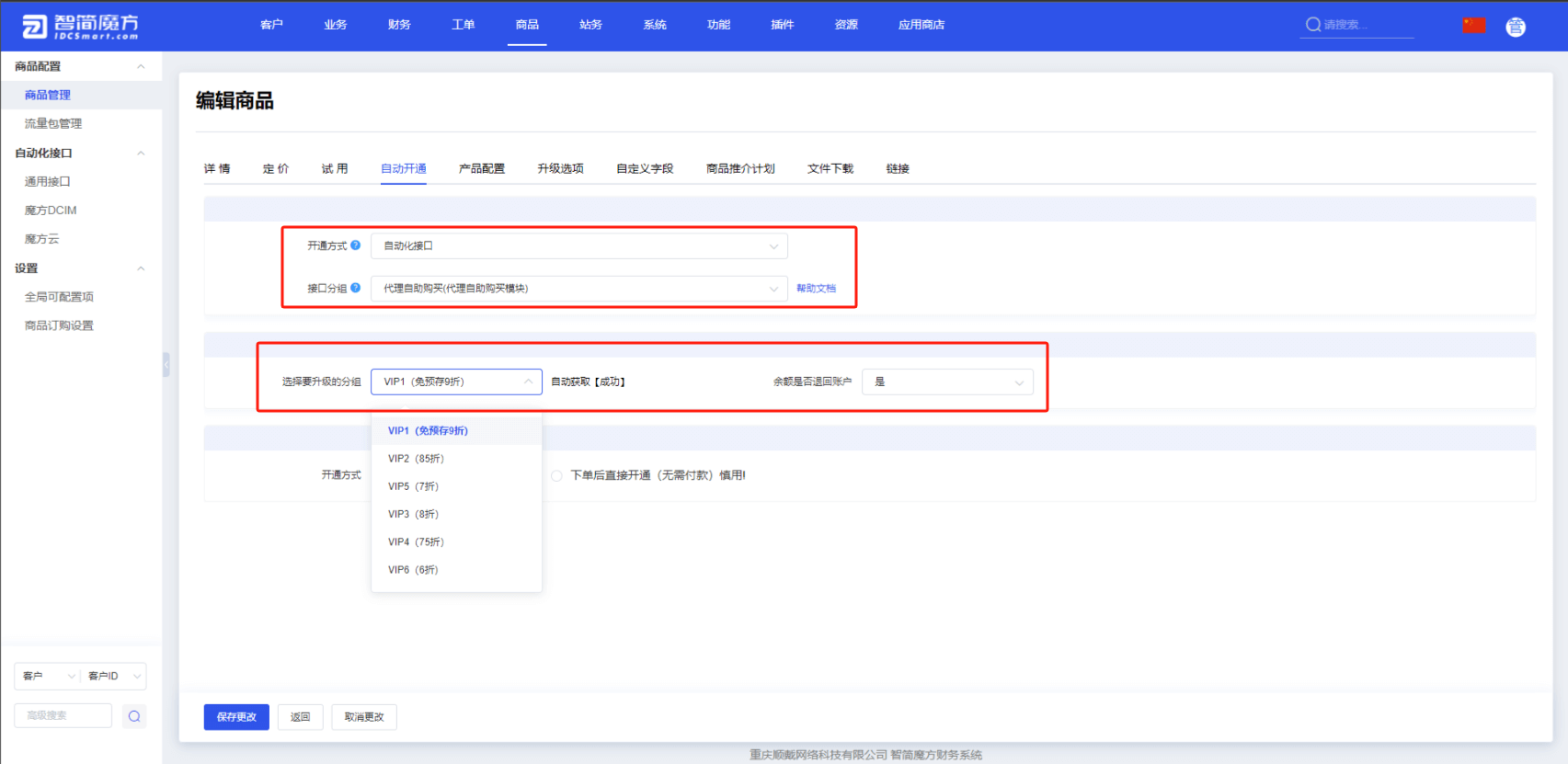Screen dimensions: 1568x764
Task: Open the 业务 top menu
Action: pos(336,25)
